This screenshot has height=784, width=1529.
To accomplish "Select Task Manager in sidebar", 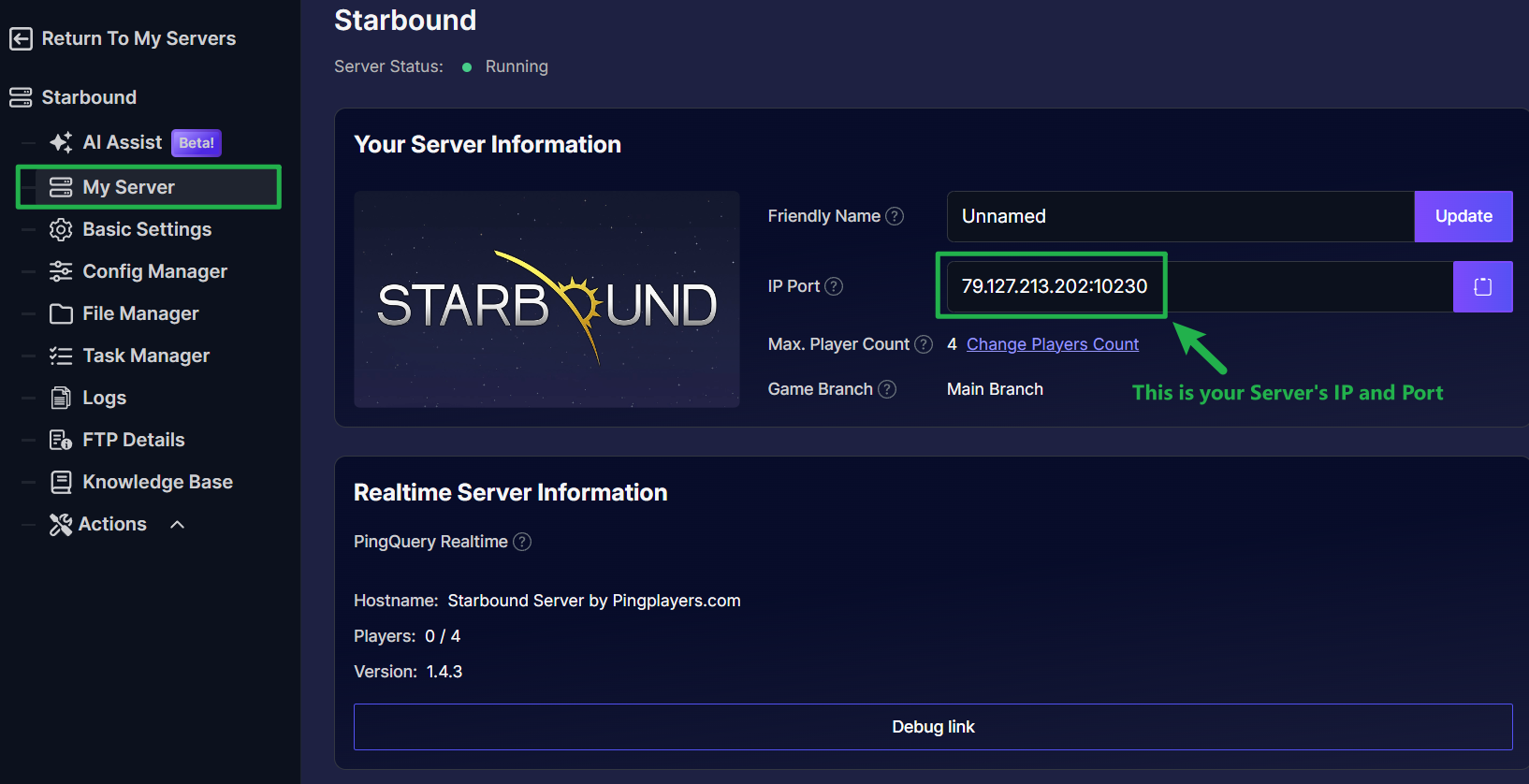I will tap(146, 356).
